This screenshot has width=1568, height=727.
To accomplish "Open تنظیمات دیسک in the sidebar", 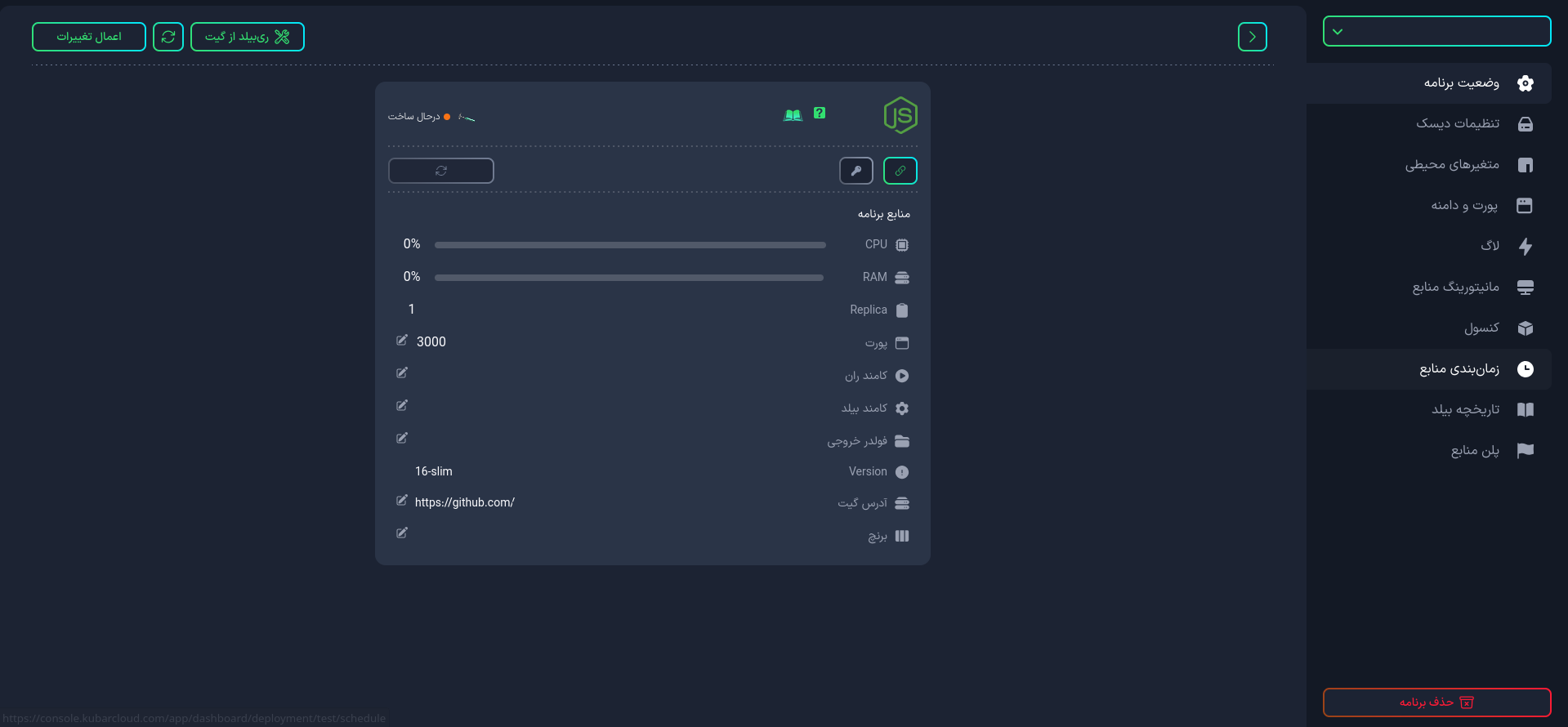I will click(x=1429, y=124).
